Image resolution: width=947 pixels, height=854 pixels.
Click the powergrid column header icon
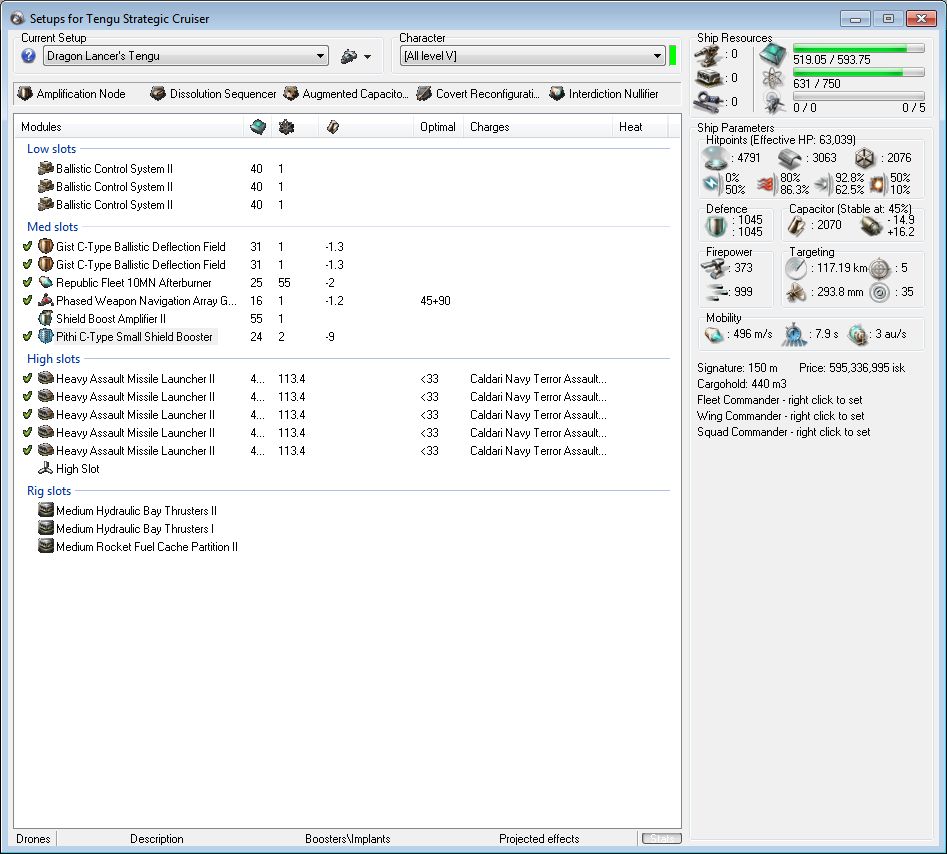[x=286, y=127]
